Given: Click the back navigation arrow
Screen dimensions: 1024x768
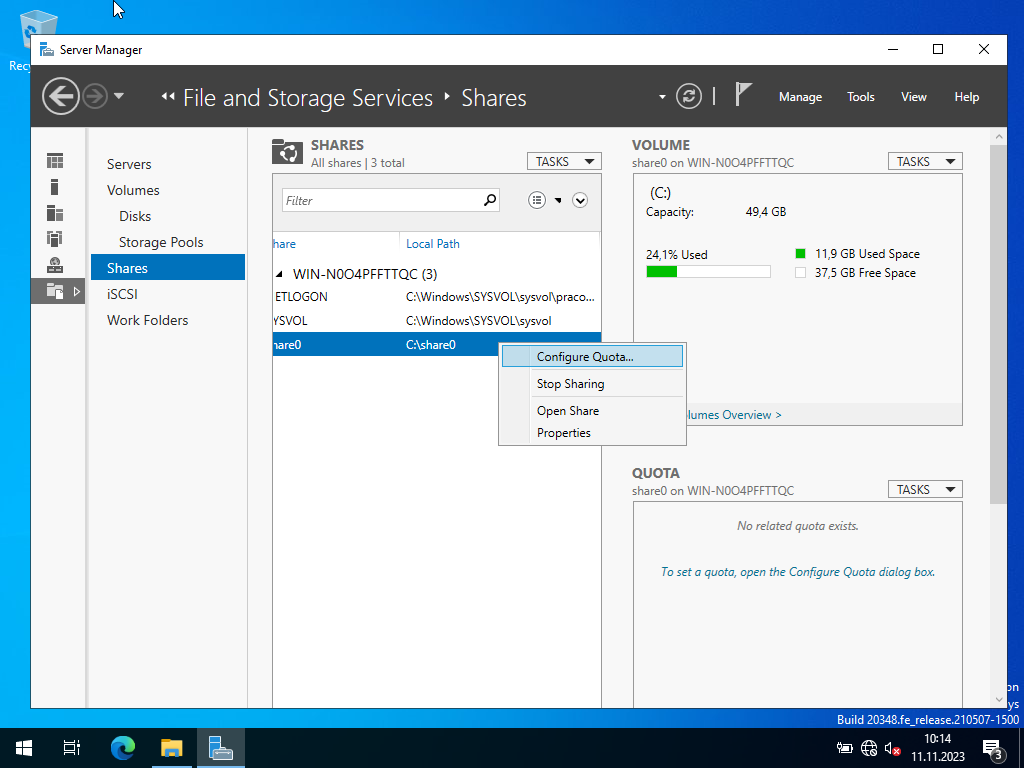Looking at the screenshot, I should [x=61, y=97].
